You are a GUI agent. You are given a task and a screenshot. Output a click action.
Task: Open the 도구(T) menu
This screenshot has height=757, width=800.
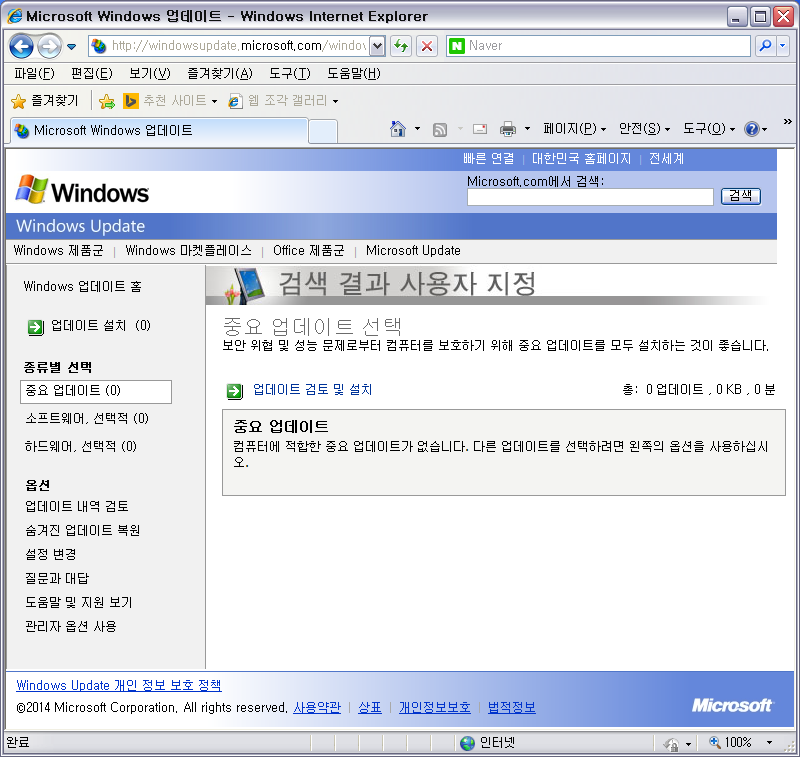pos(290,73)
